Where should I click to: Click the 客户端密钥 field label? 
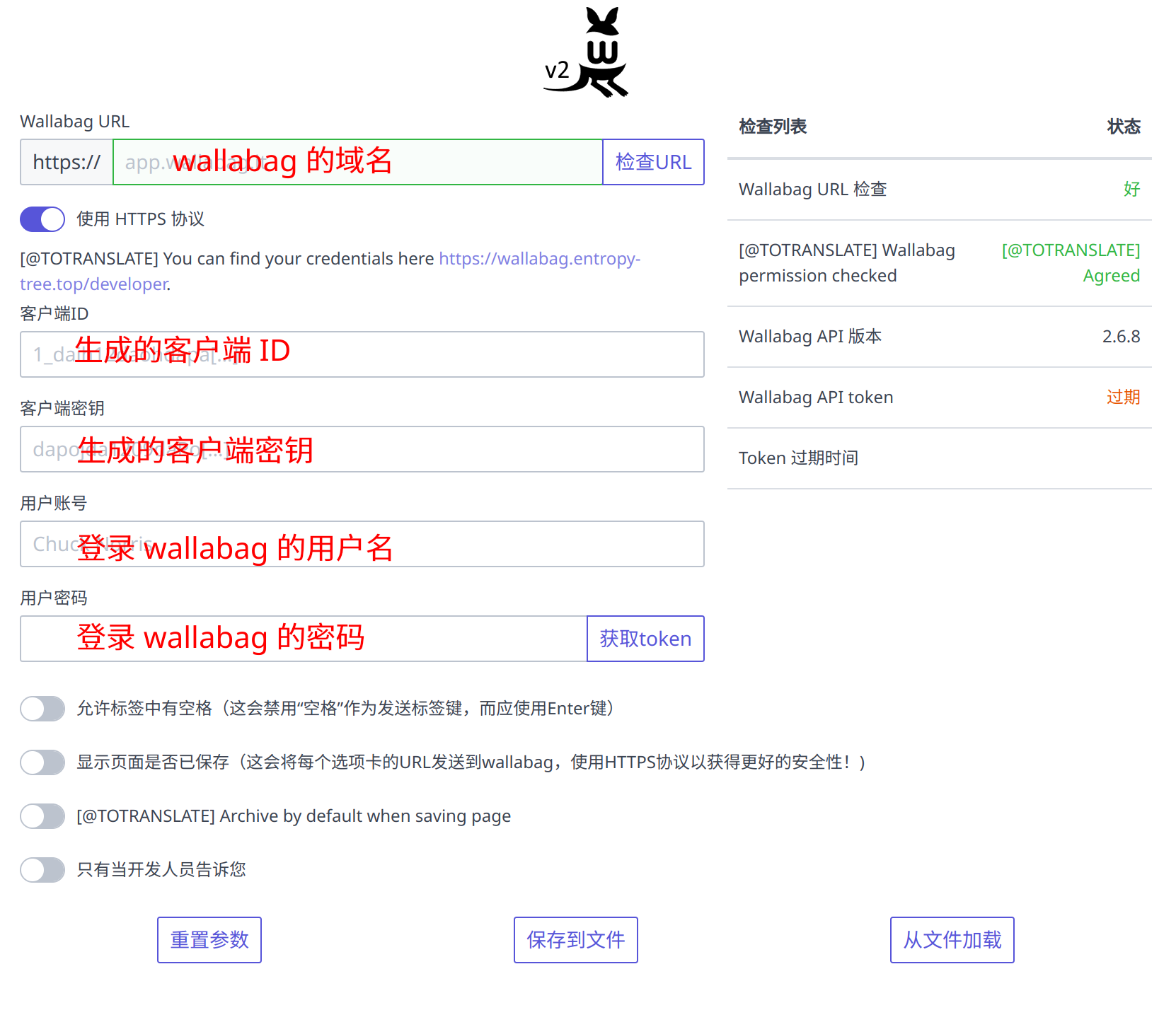tap(62, 409)
